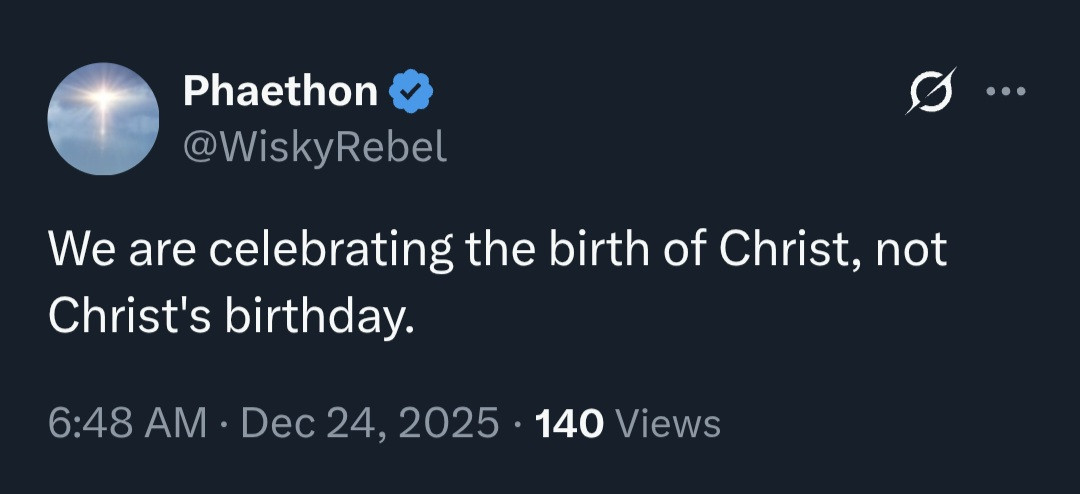Open the Phaethon display name link
1080x494 pixels.
(280, 92)
